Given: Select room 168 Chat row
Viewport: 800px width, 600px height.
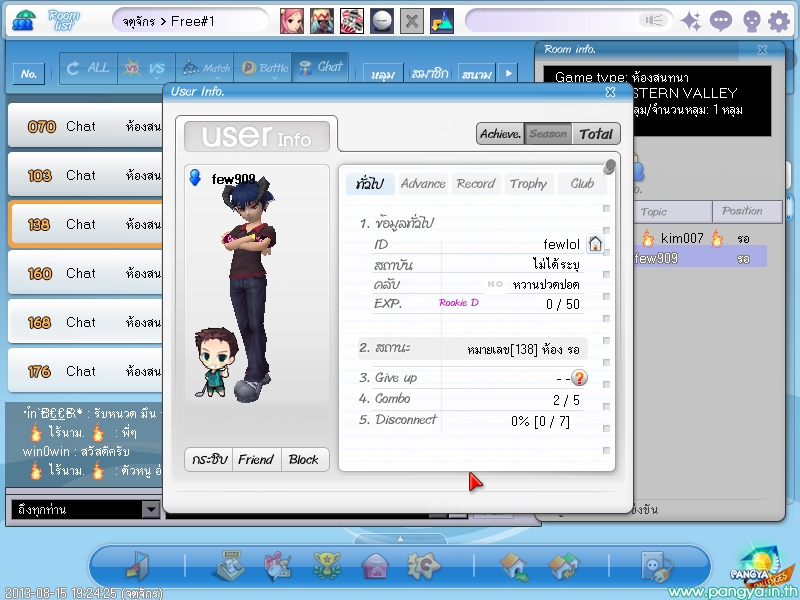Looking at the screenshot, I should 86,322.
